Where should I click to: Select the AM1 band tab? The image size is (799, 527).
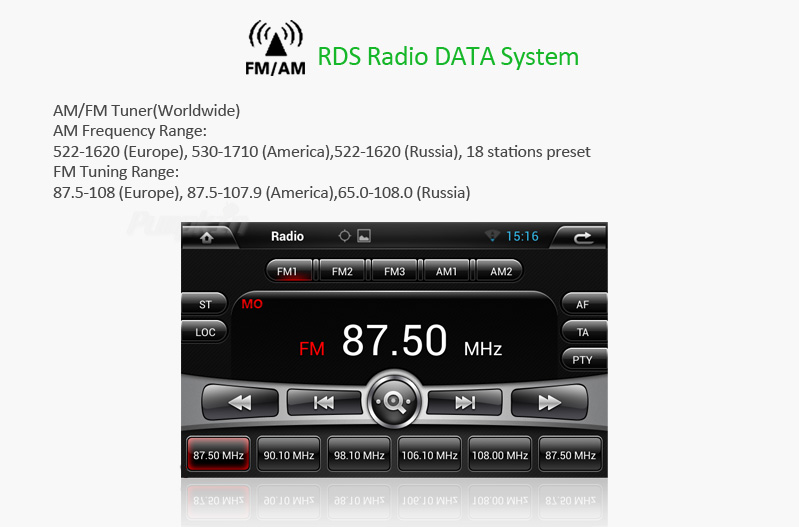447,271
